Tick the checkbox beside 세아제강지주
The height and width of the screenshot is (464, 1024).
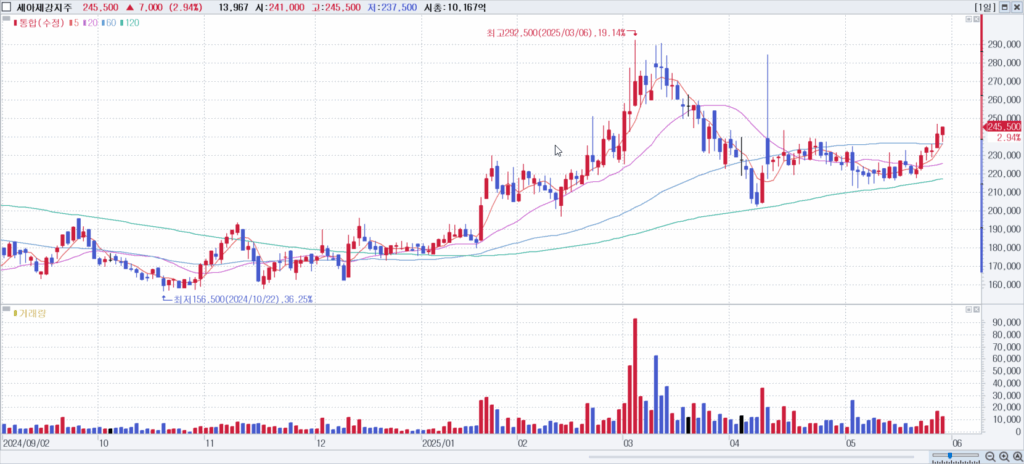pos(7,7)
